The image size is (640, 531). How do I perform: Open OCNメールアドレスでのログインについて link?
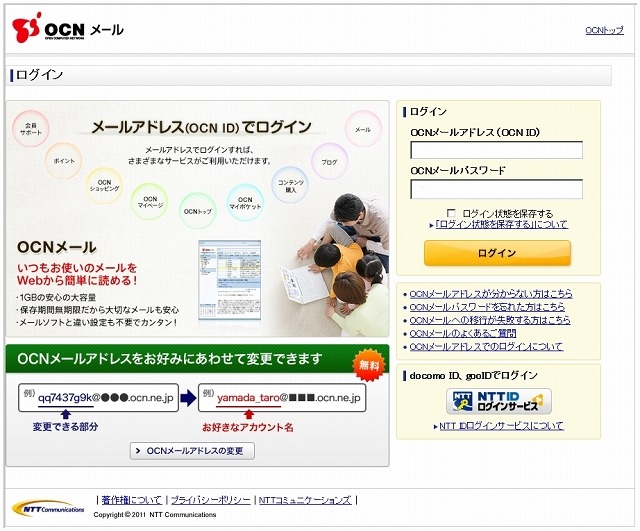pos(486,347)
